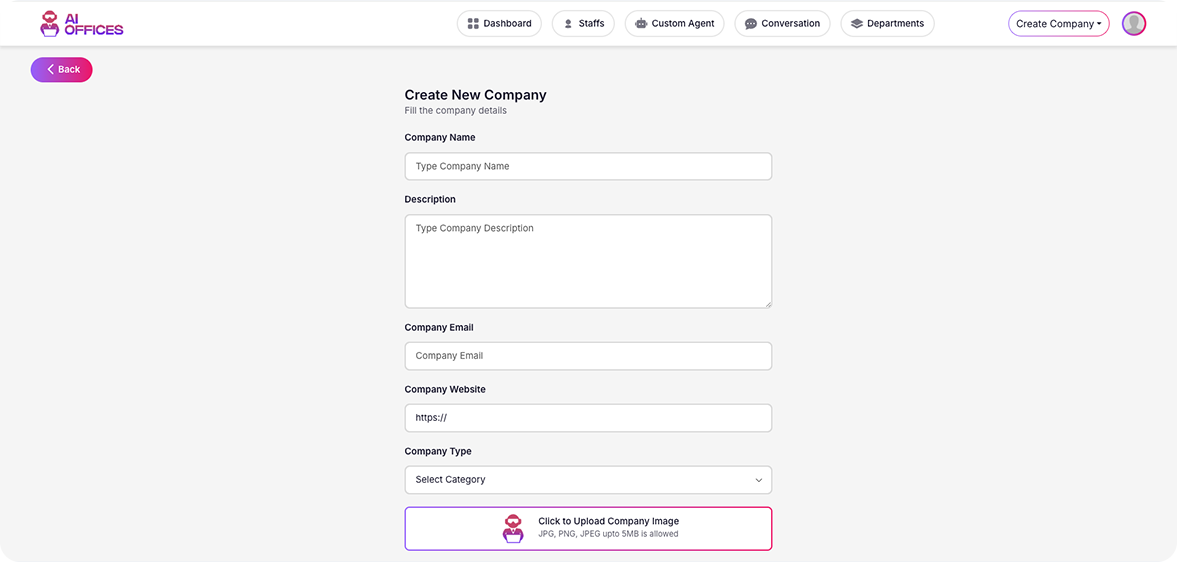This screenshot has height=562, width=1177.
Task: Click the mascot icon in upload box
Action: pos(513,529)
